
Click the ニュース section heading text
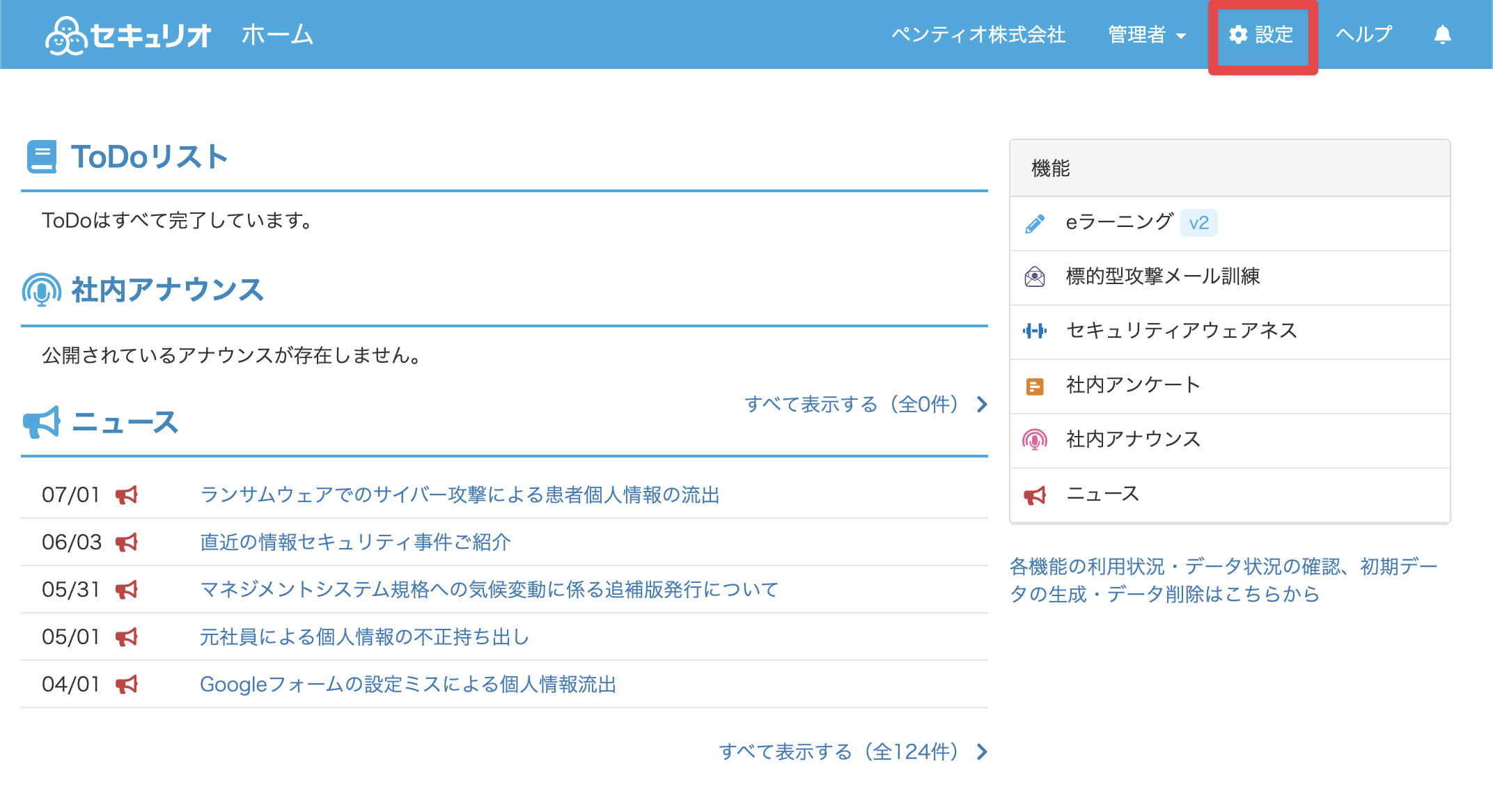tap(125, 422)
